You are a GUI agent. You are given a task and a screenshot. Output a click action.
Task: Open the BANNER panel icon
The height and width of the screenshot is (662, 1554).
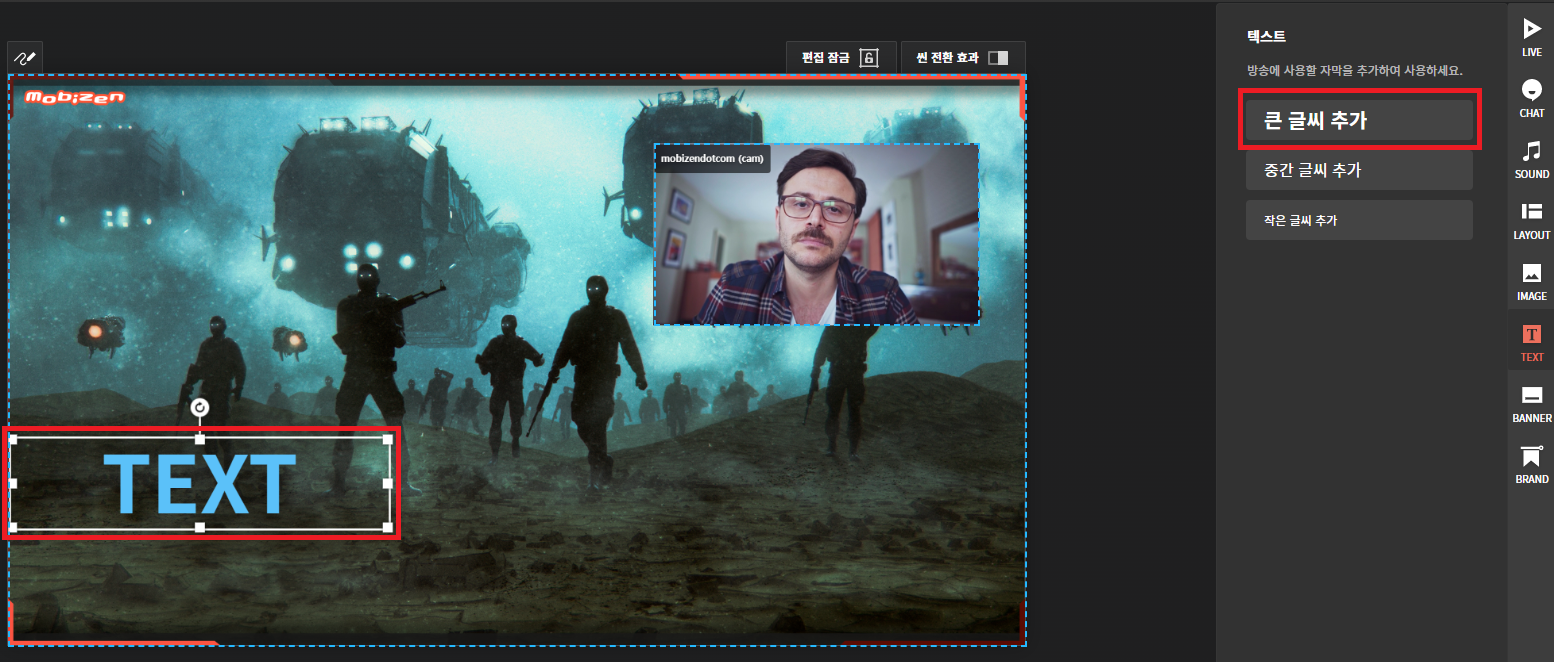(x=1531, y=403)
